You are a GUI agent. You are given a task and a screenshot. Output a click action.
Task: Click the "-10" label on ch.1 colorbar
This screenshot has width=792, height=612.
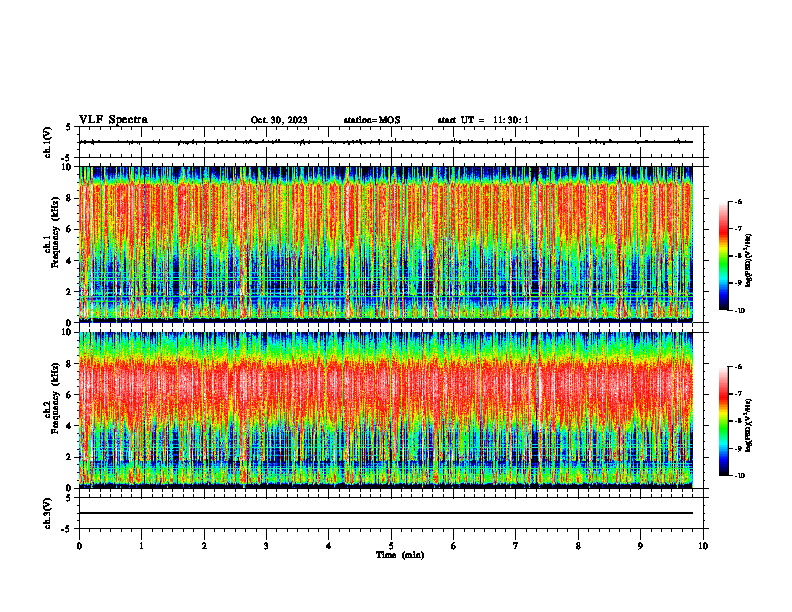(740, 311)
